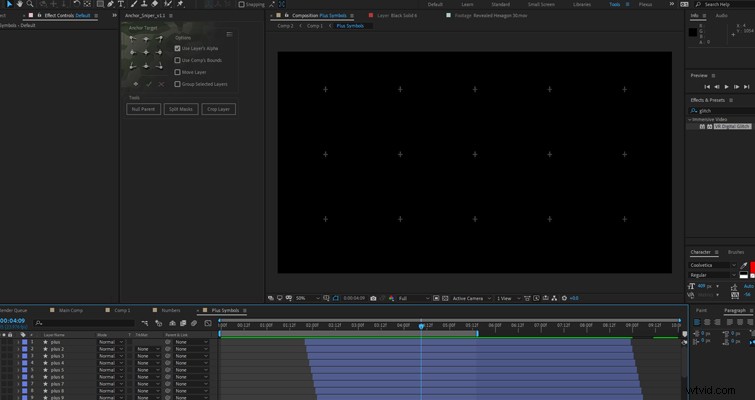The image size is (755, 400).
Task: Toggle the transparency grid icon in viewer
Action: click(x=445, y=298)
